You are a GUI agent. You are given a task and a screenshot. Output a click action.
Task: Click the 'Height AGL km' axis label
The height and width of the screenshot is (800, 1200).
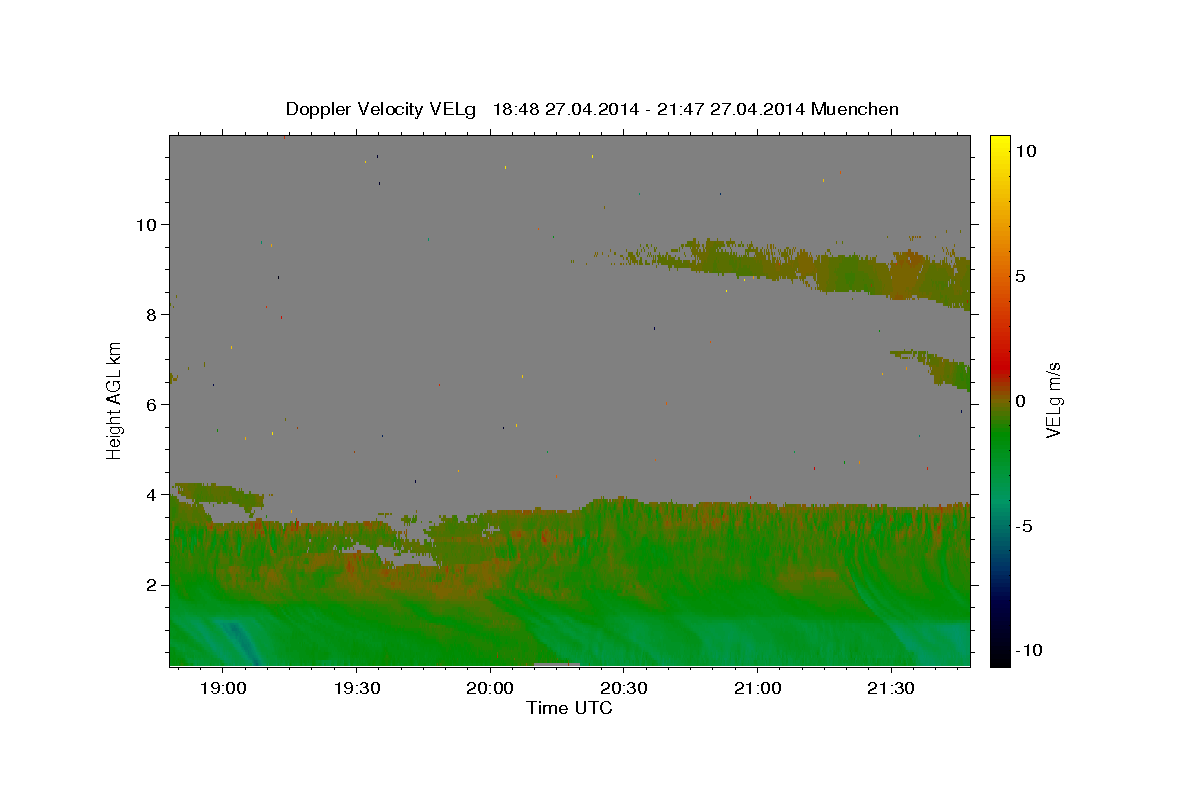pyautogui.click(x=115, y=400)
